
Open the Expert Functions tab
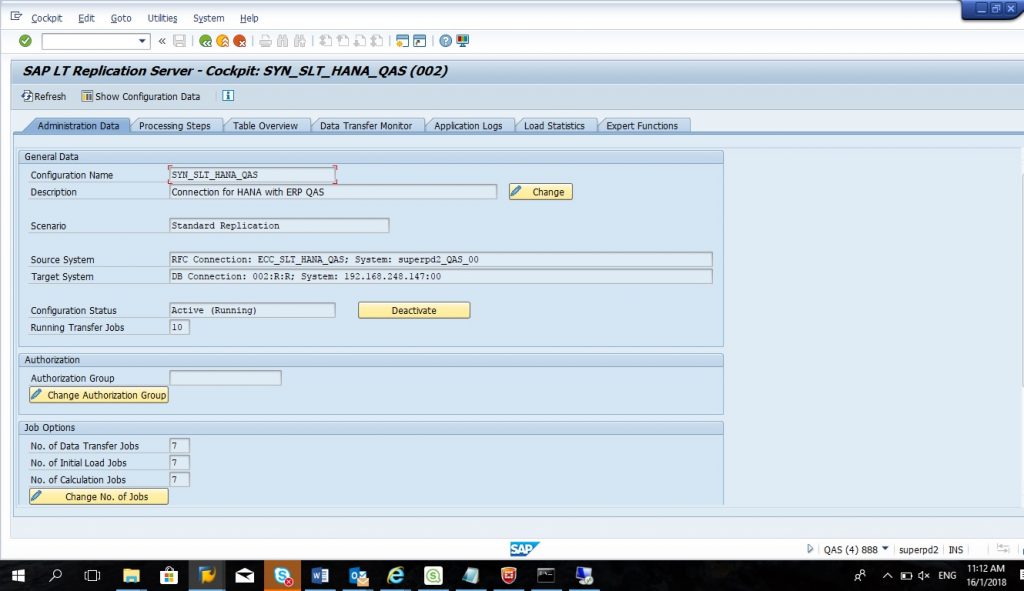(642, 126)
